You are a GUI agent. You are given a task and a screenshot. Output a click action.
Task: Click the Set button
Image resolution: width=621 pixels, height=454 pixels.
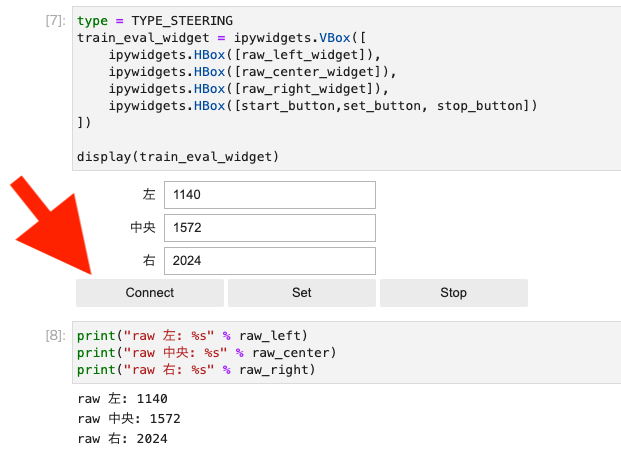tap(302, 293)
